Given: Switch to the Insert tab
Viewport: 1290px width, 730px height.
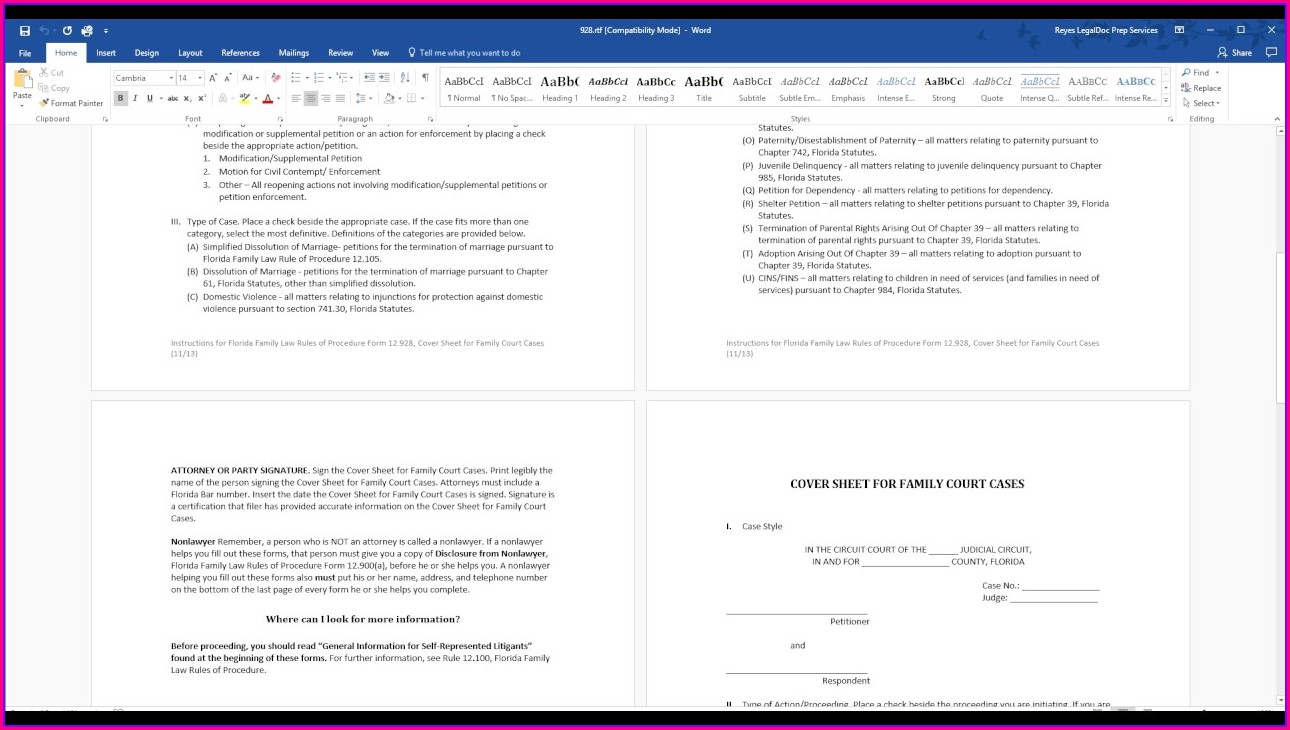Looking at the screenshot, I should pyautogui.click(x=106, y=53).
